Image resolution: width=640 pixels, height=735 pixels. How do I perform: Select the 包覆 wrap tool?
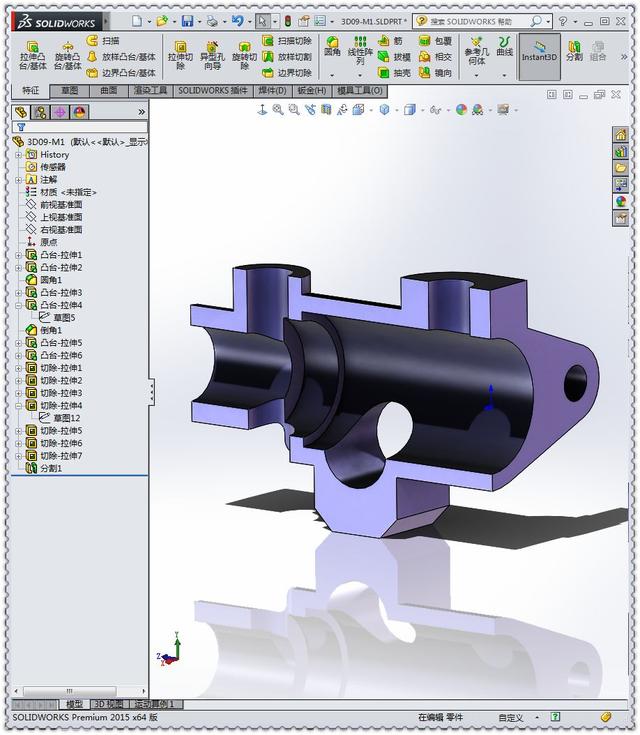click(435, 41)
